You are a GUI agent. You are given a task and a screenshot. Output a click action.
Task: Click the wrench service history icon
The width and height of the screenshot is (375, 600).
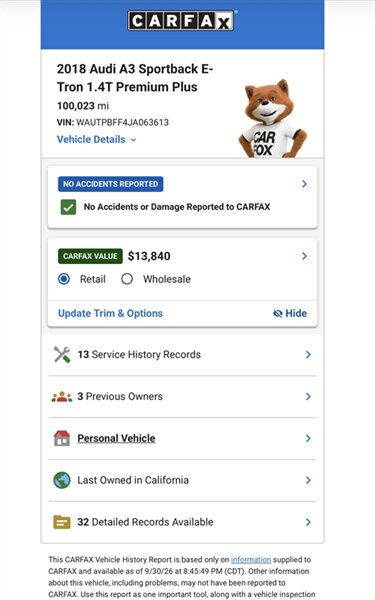[x=62, y=355]
